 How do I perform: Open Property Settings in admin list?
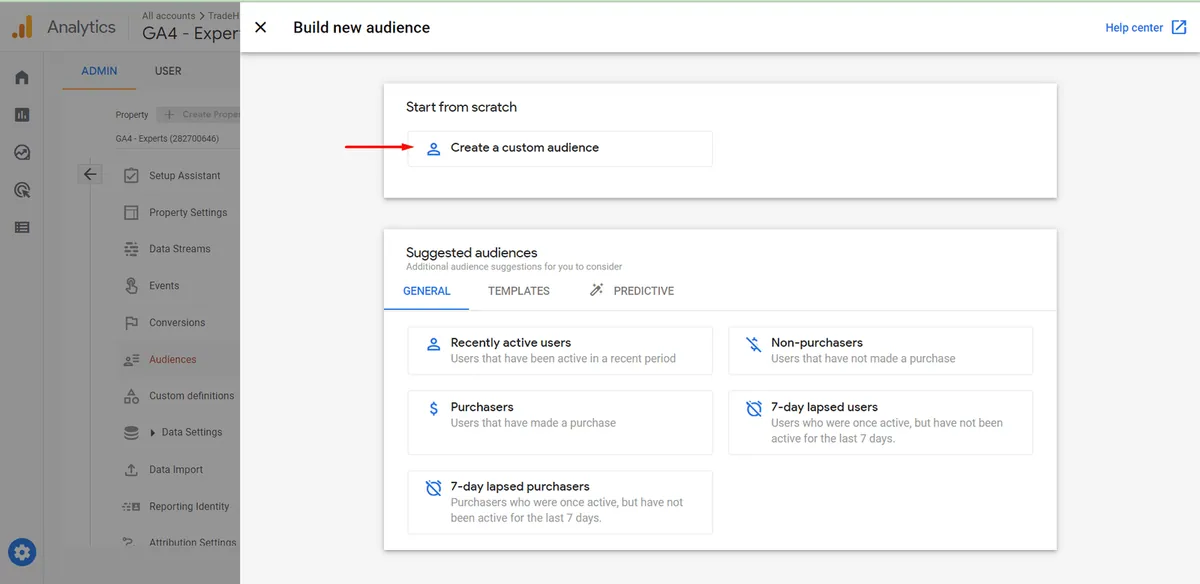[188, 213]
